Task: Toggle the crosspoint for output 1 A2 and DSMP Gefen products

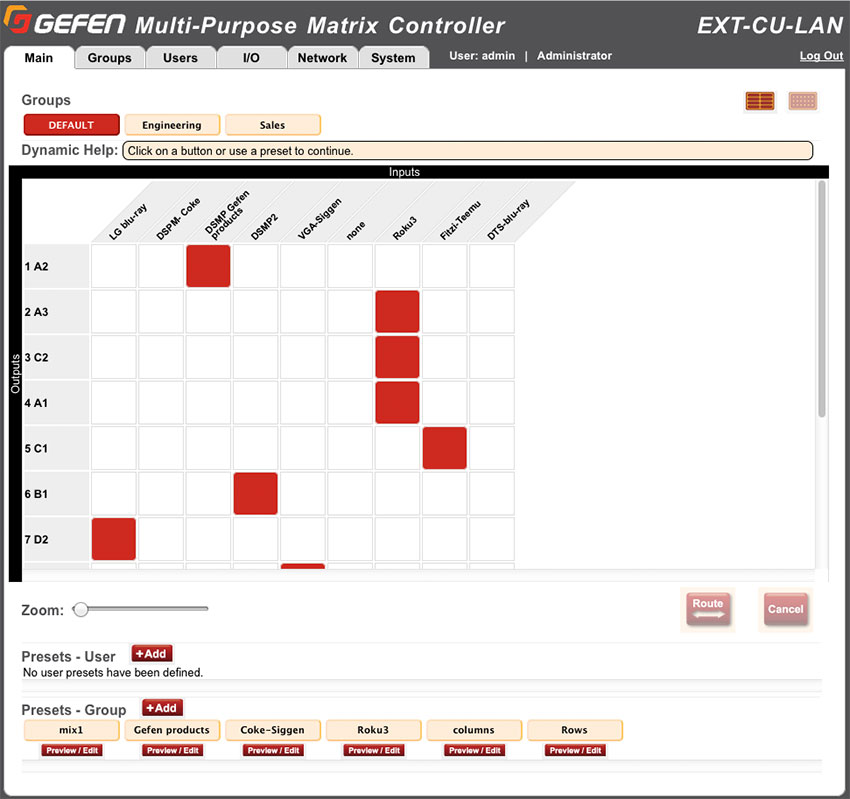Action: pos(208,265)
